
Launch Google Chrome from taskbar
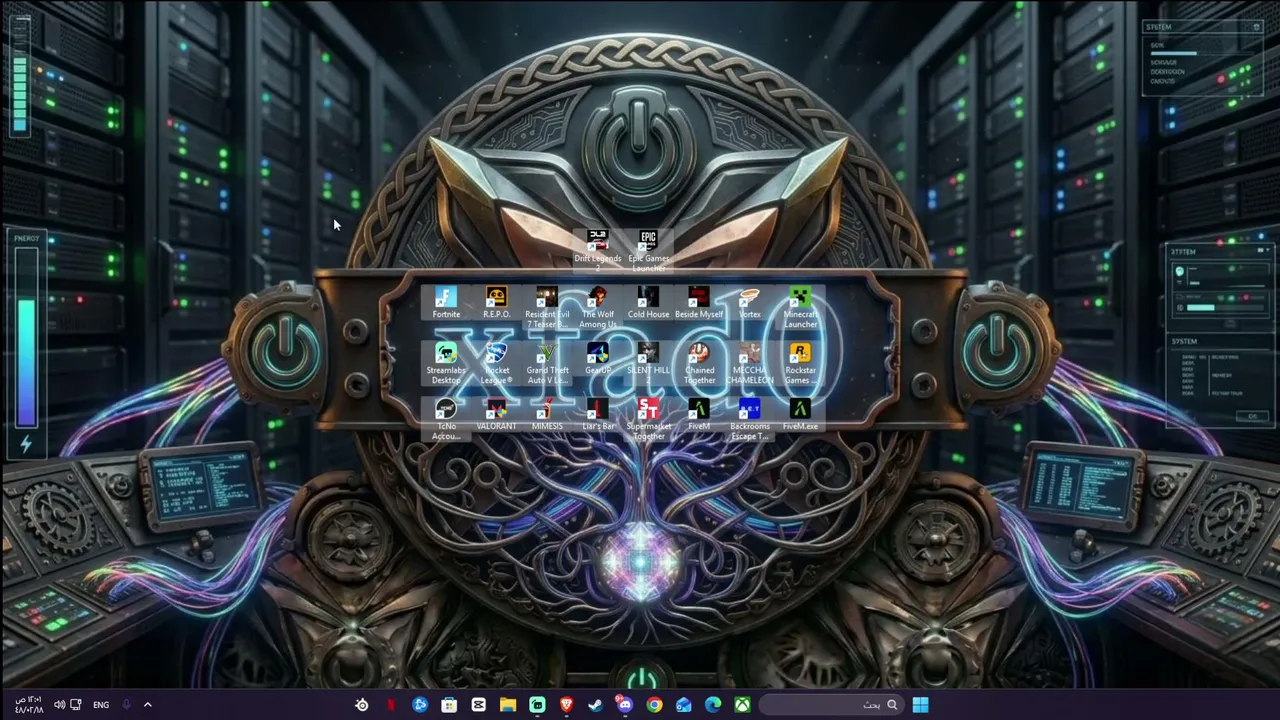(x=654, y=705)
